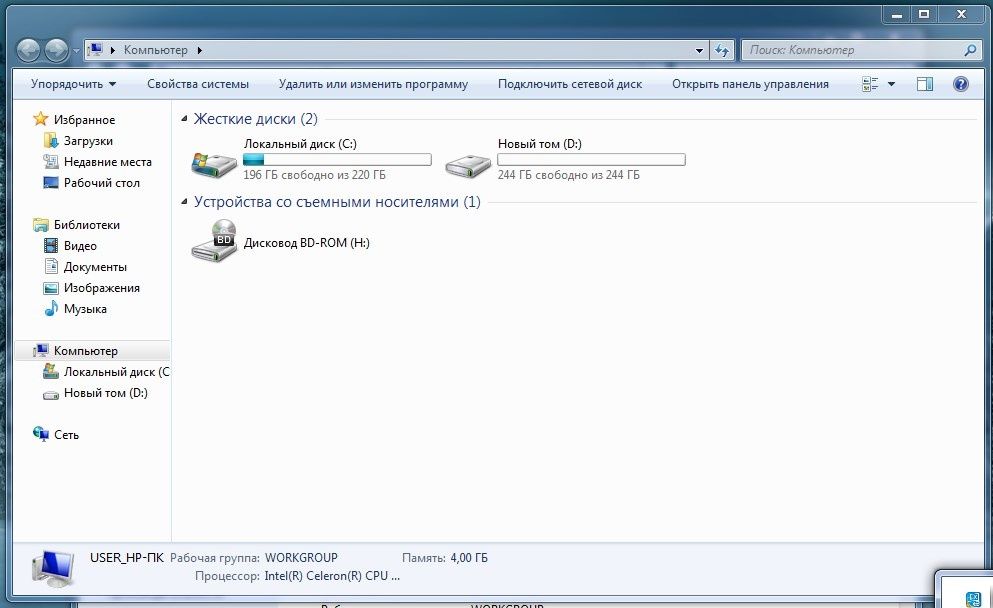Select Подключить сетевой диск
Viewport: 993px width, 608px height.
point(570,84)
